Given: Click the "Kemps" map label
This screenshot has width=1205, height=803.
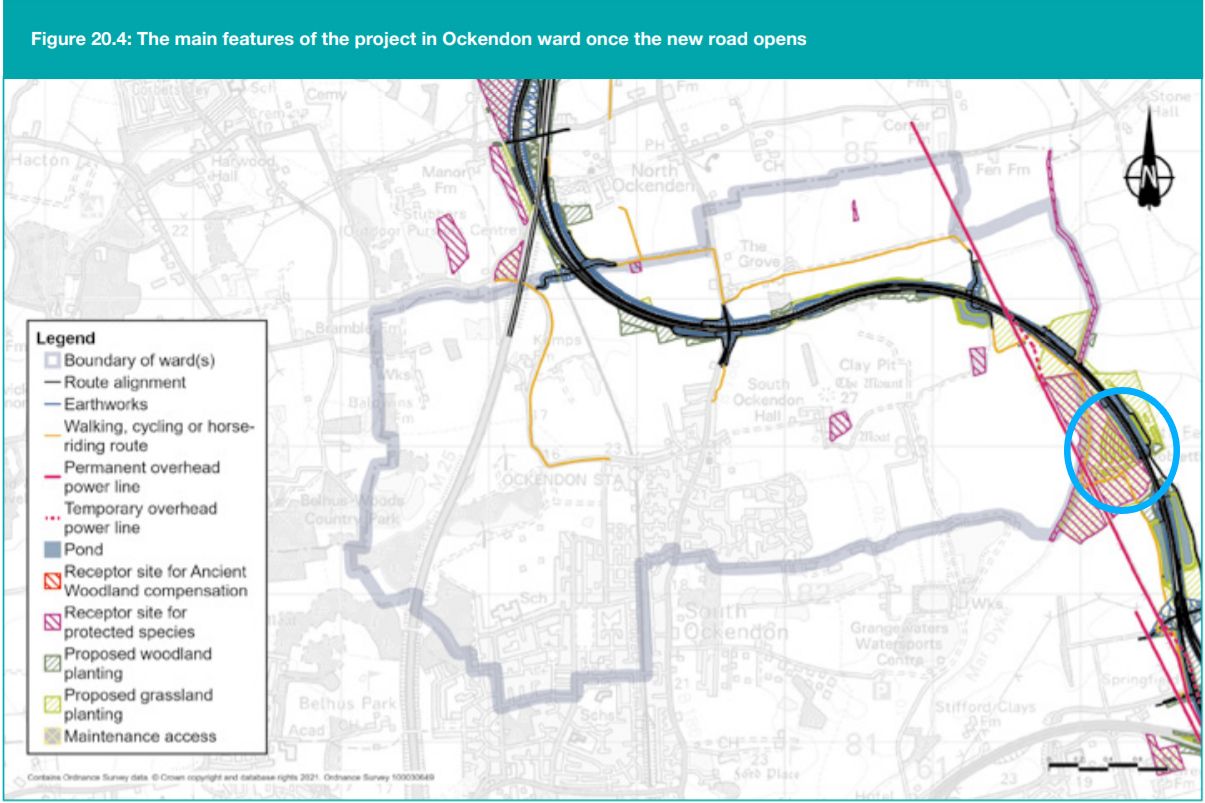Looking at the screenshot, I should [x=557, y=341].
